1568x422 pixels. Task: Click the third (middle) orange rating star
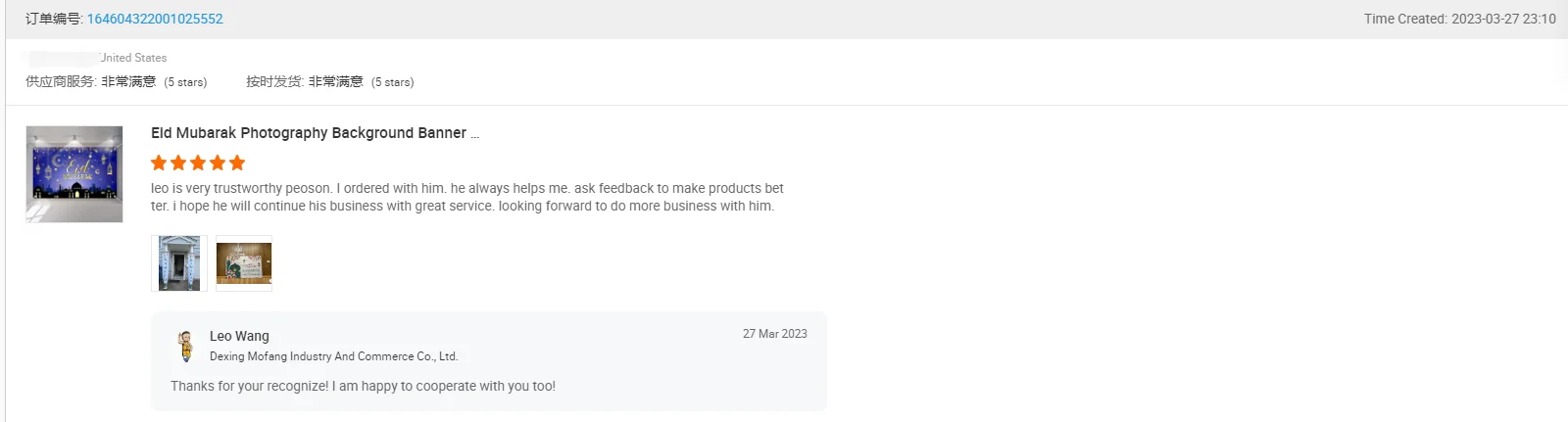click(x=198, y=163)
